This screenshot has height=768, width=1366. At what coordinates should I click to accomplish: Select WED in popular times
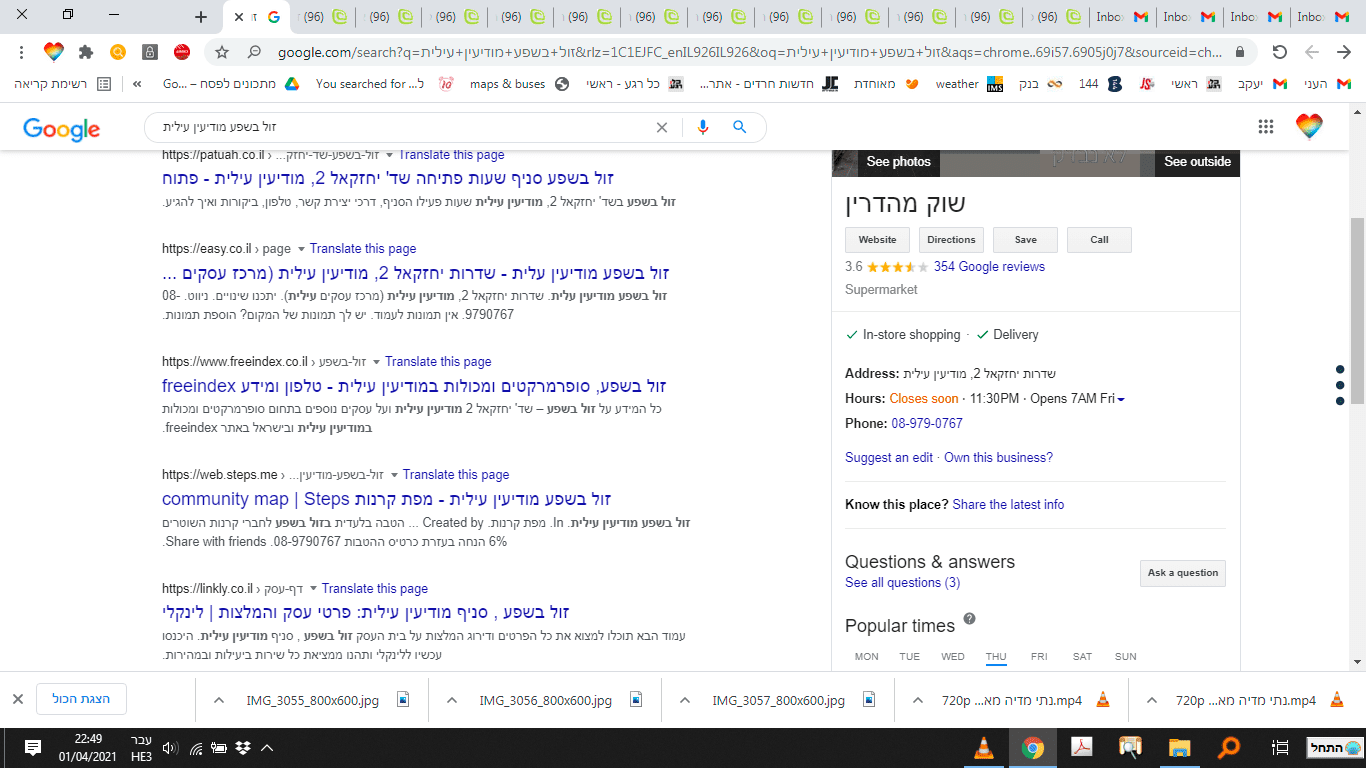click(x=953, y=656)
